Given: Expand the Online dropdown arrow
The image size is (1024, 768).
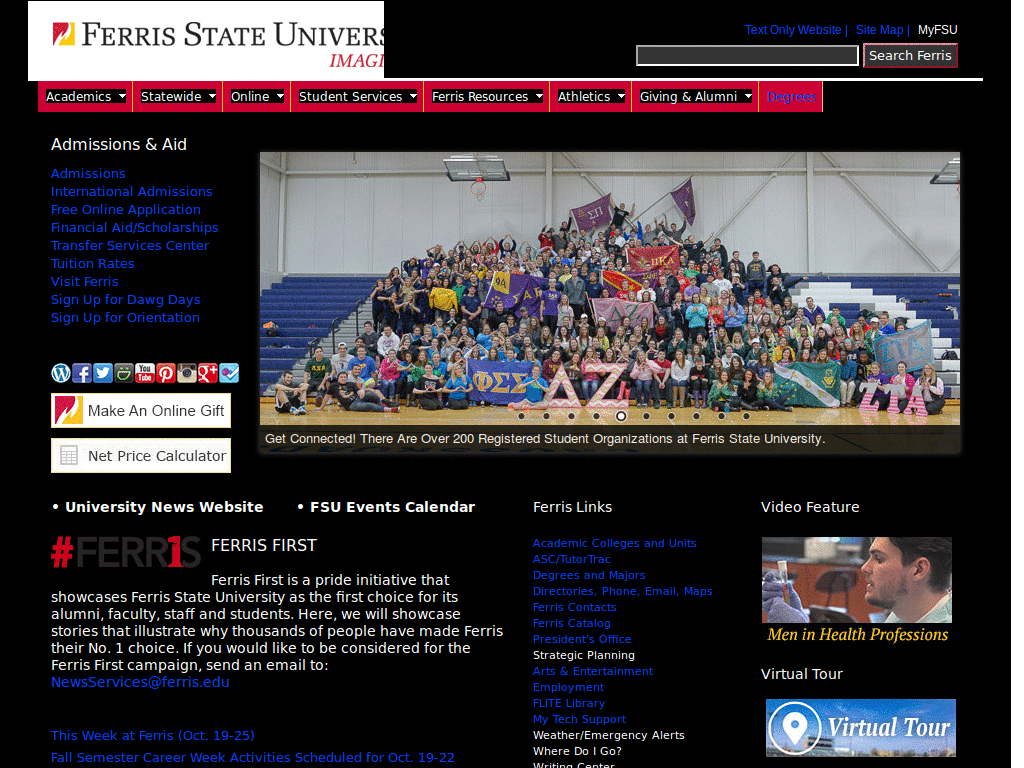Looking at the screenshot, I should [280, 97].
